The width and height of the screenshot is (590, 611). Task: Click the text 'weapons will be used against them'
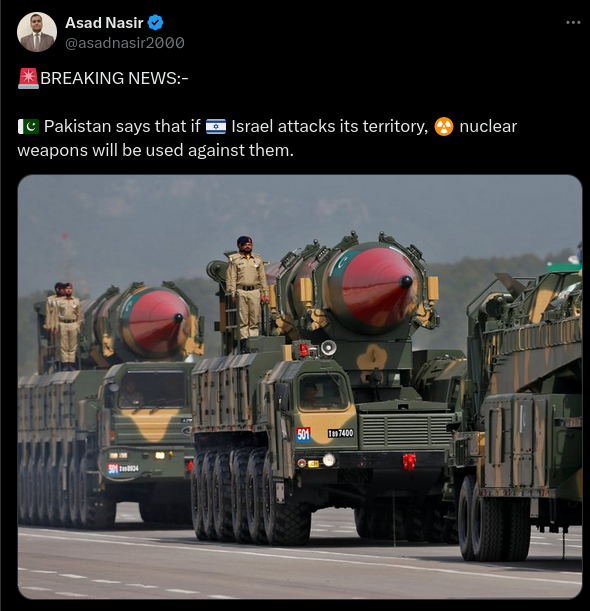[x=154, y=150]
